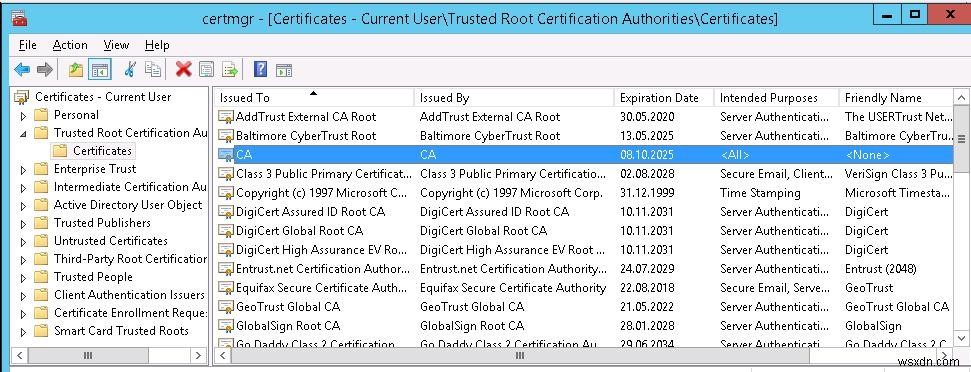Select Copyright (c) 1997 Microsoft row
Screen dimensions: 971x372
coord(584,193)
